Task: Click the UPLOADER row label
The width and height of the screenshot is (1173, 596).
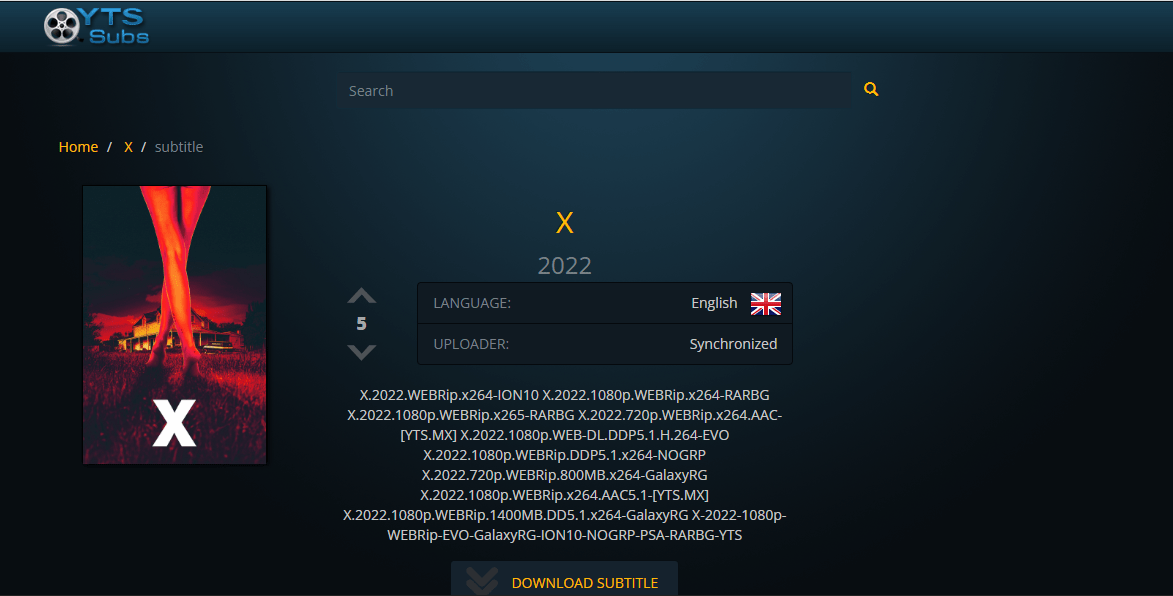Action: coord(471,344)
